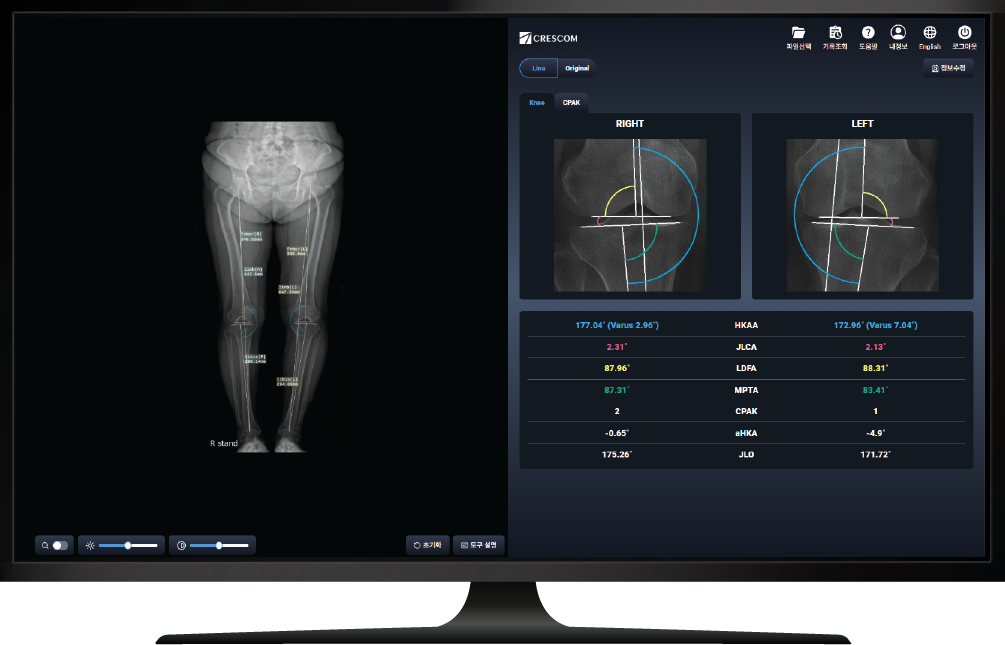Click the reset (초기화) button
This screenshot has width=1005, height=645.
(428, 545)
